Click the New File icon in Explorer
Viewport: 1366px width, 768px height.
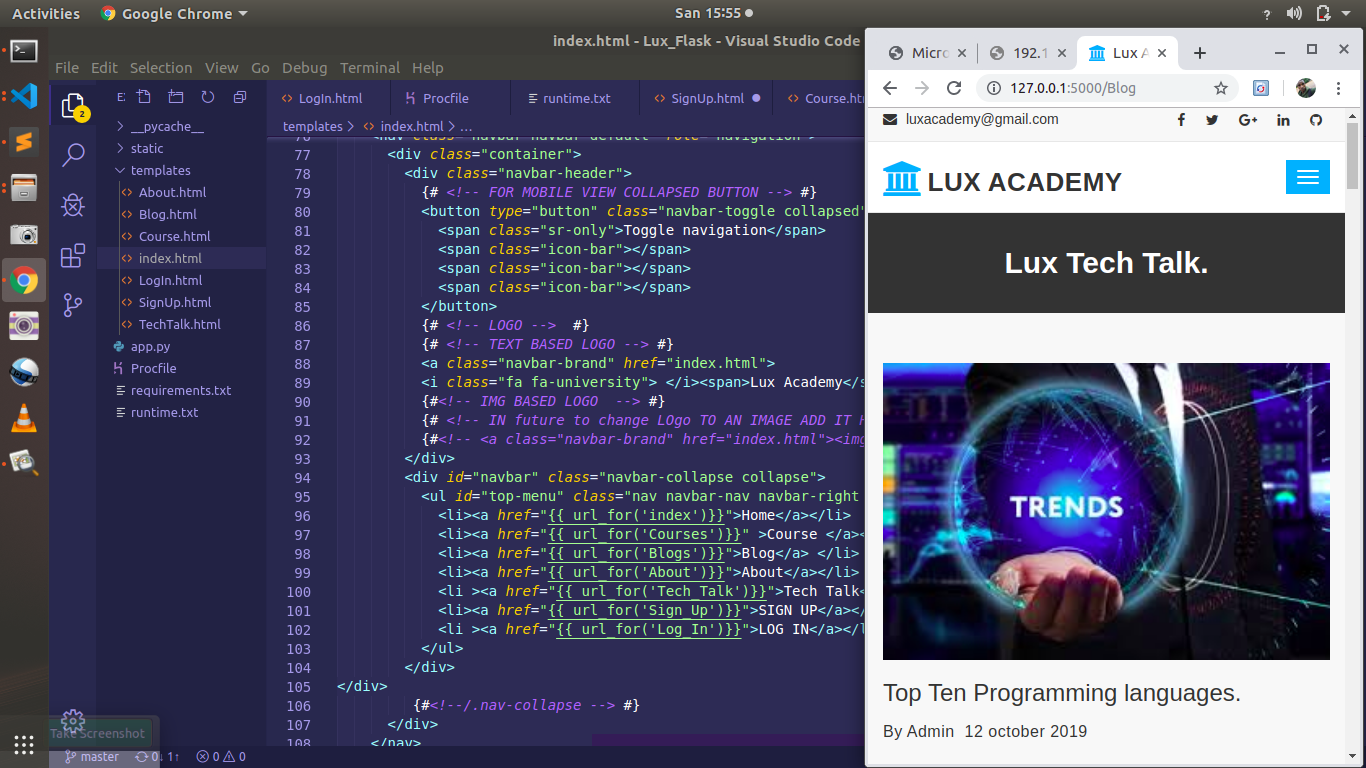click(x=144, y=97)
